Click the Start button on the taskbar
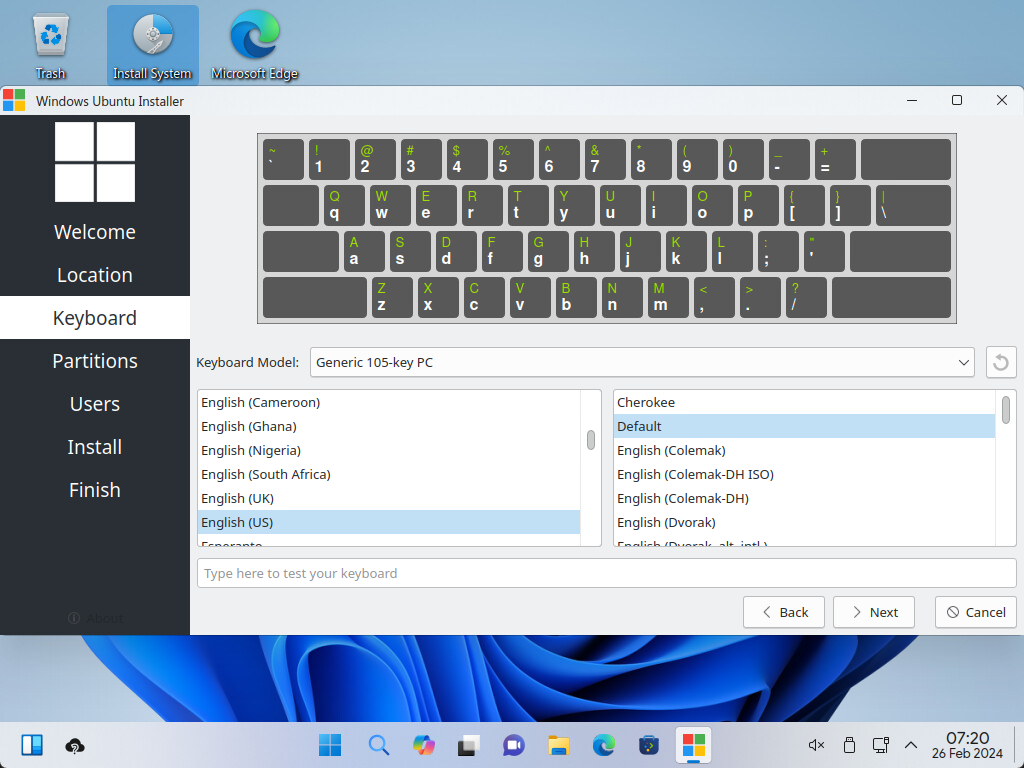The image size is (1024, 768). coord(329,745)
